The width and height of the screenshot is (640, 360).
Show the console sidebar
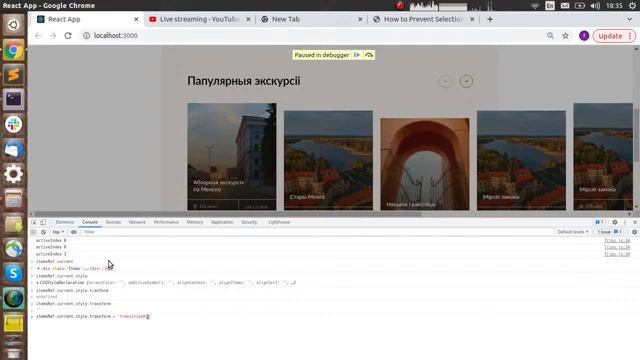pyautogui.click(x=33, y=232)
